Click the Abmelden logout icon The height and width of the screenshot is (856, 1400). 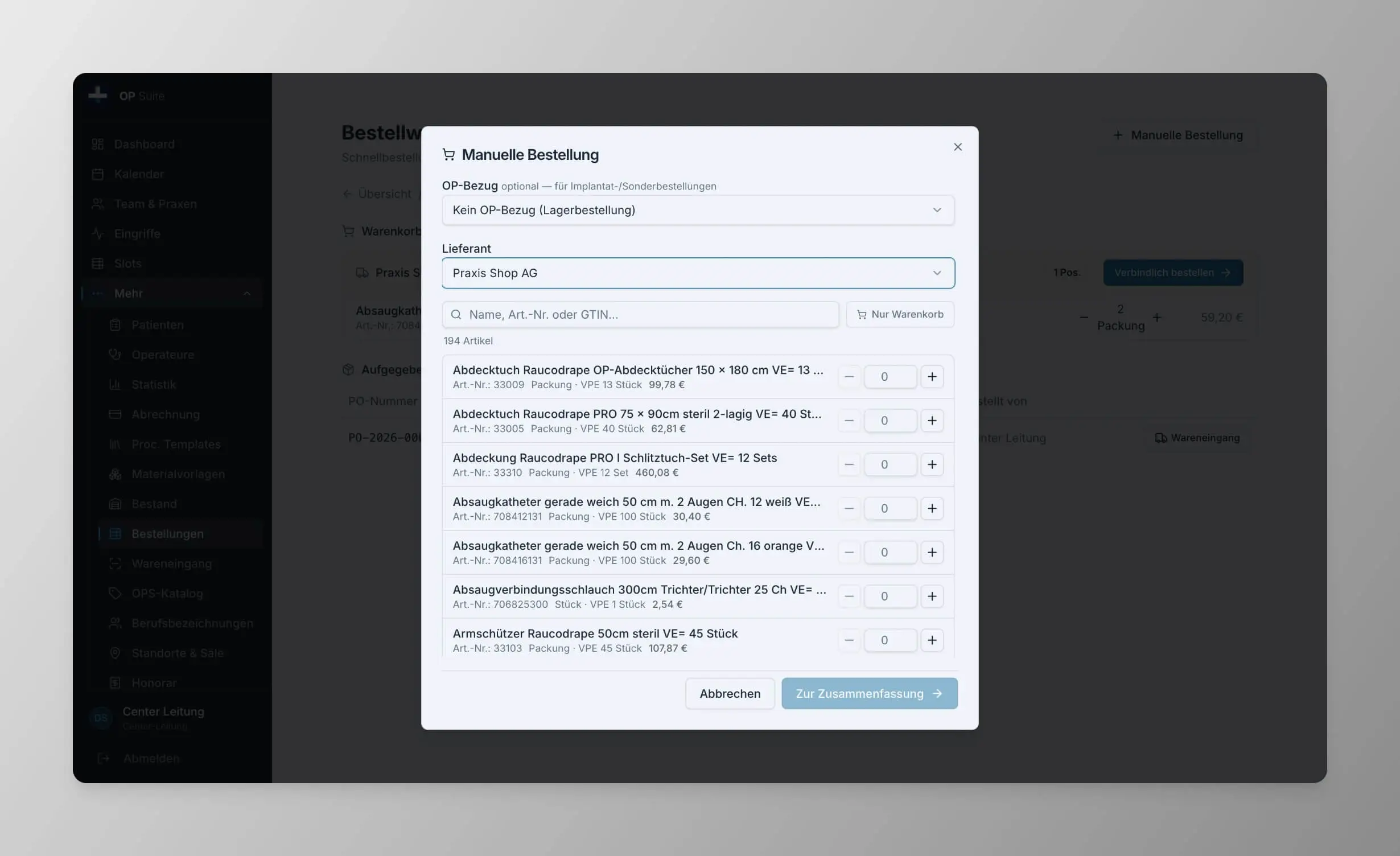104,758
